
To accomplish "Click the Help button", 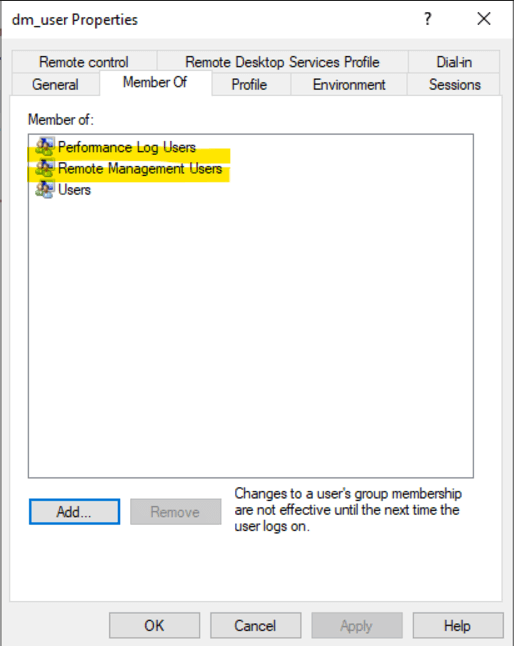I will 458,625.
